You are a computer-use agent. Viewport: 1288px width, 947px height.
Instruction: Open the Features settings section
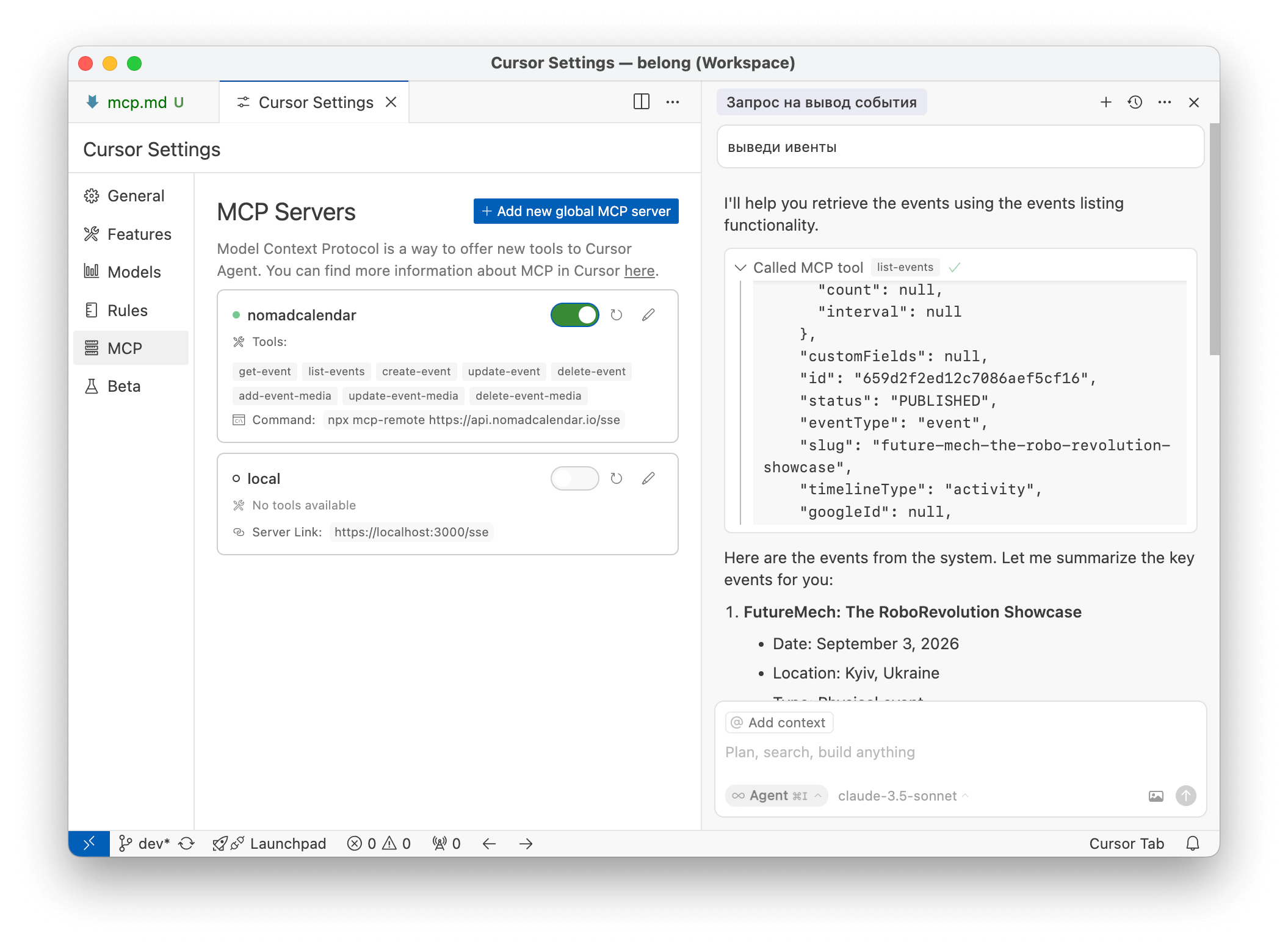131,234
